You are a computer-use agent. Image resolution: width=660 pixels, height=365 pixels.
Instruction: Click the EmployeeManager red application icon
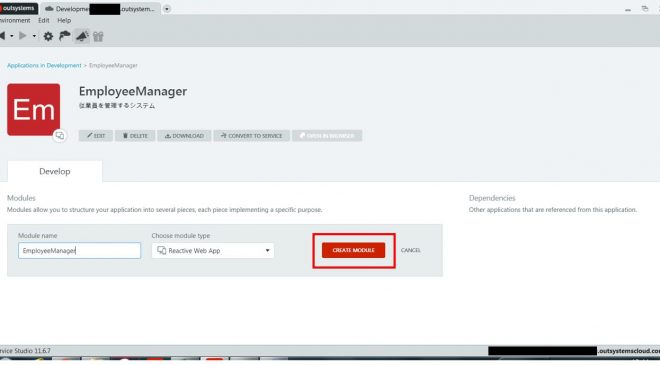coord(34,109)
